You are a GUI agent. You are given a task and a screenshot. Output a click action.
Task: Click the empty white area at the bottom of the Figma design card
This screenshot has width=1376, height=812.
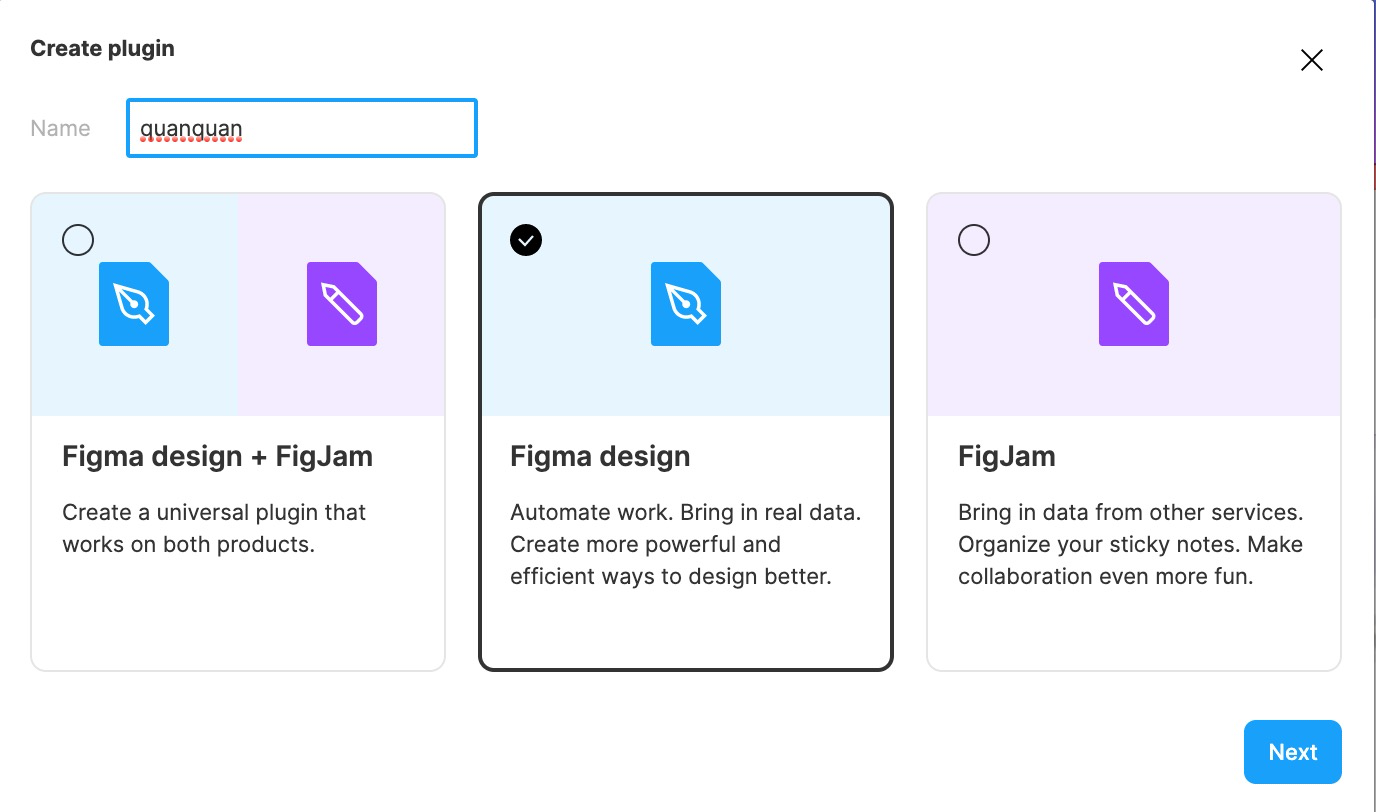tap(686, 630)
